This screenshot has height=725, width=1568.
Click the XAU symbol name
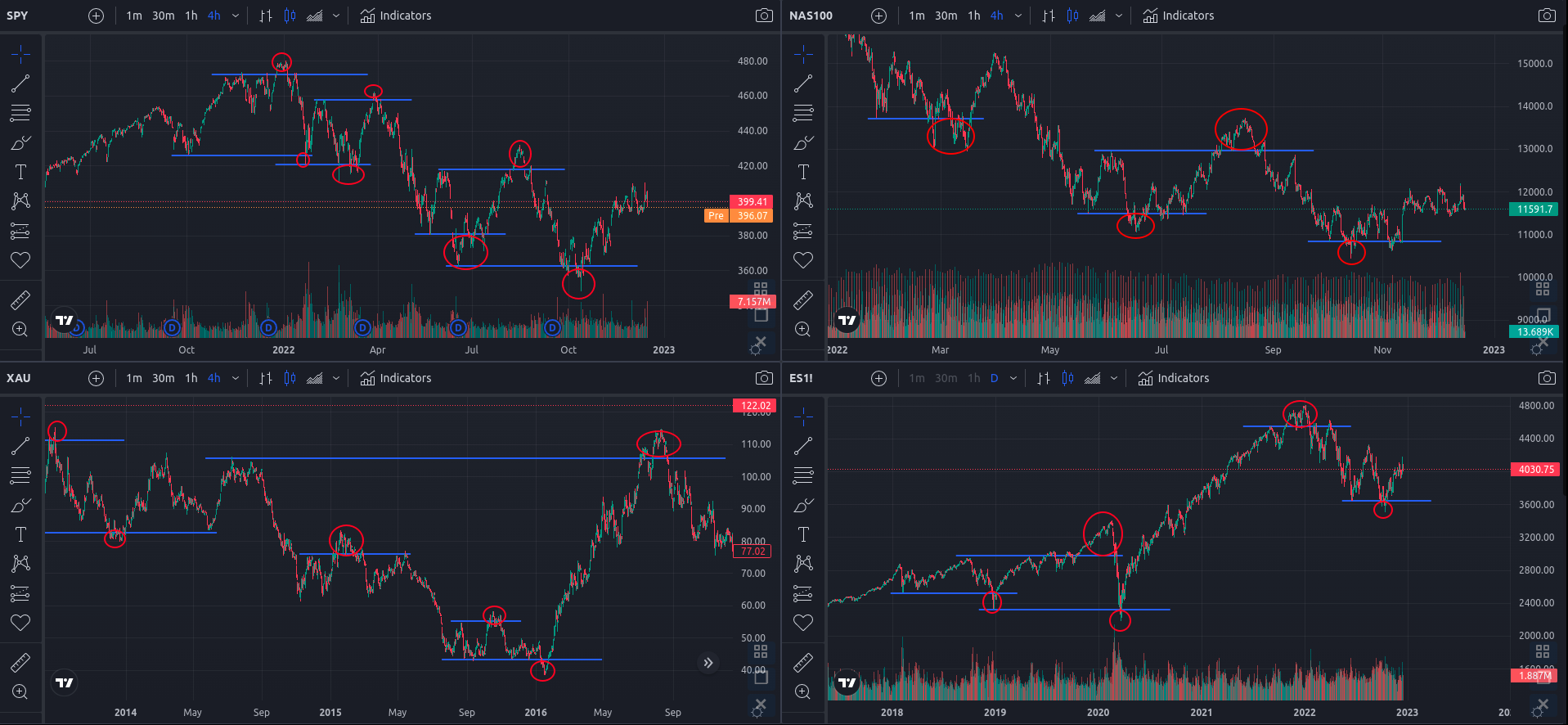pos(19,378)
